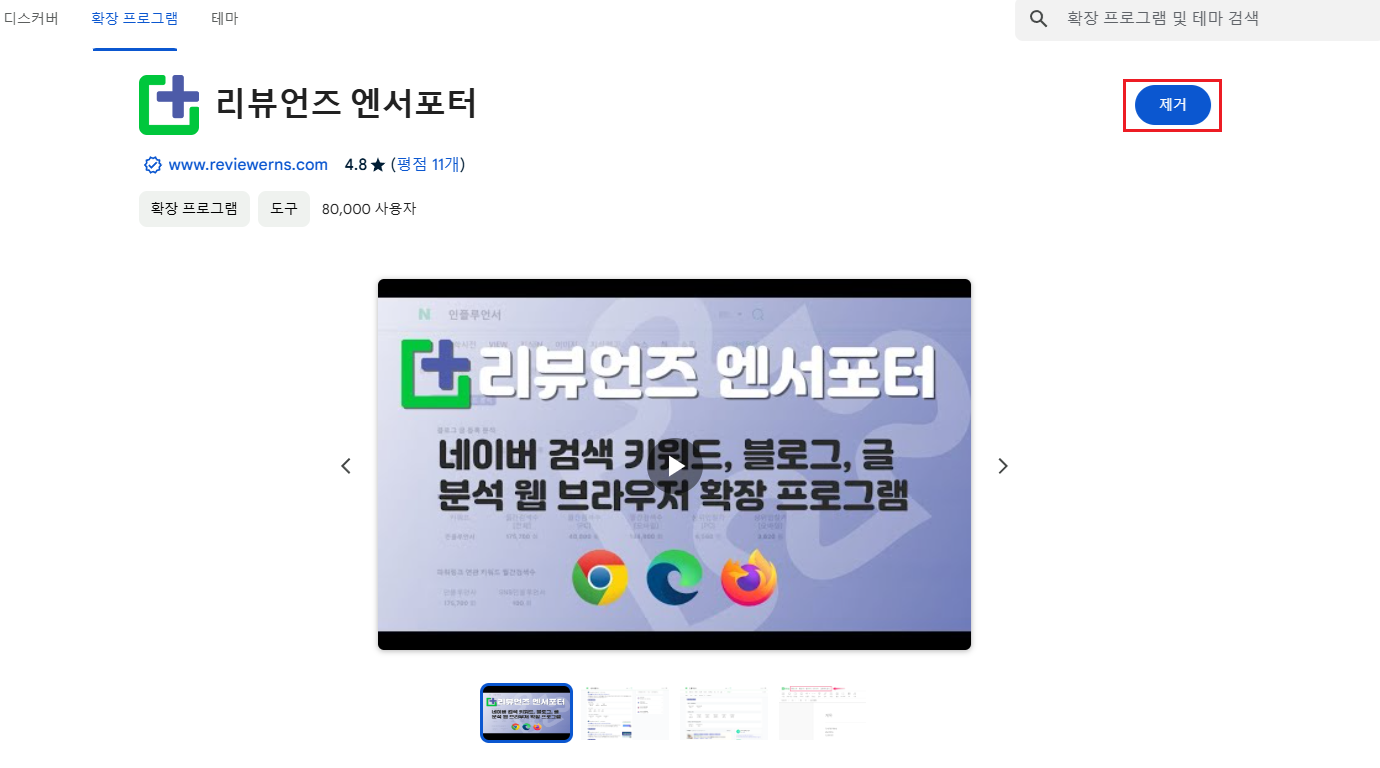Open the 평점 11개 ratings link

pos(428,165)
